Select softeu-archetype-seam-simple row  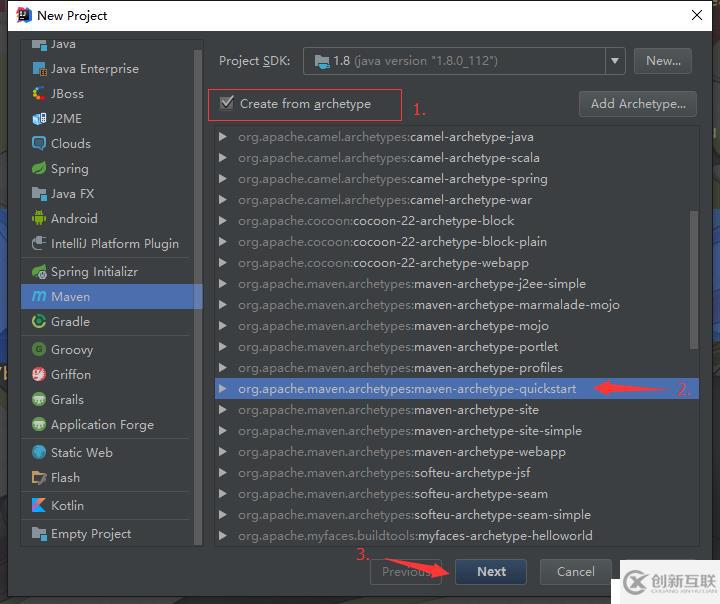click(x=456, y=515)
